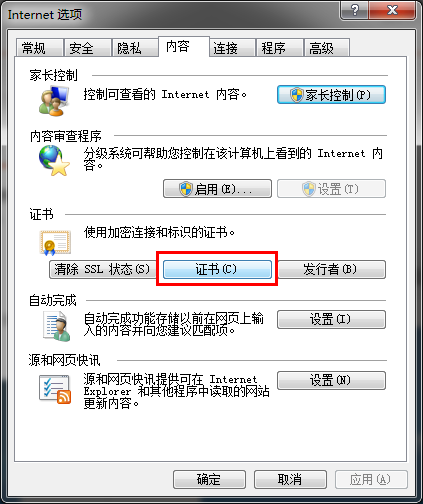The image size is (423, 504).
Task: Click the Parental Controls users icon
Action: pyautogui.click(x=54, y=101)
